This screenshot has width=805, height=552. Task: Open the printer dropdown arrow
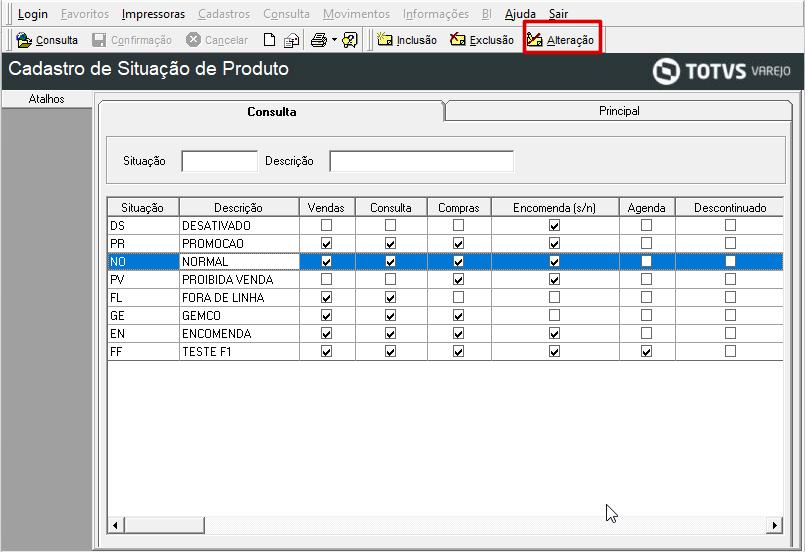click(334, 40)
